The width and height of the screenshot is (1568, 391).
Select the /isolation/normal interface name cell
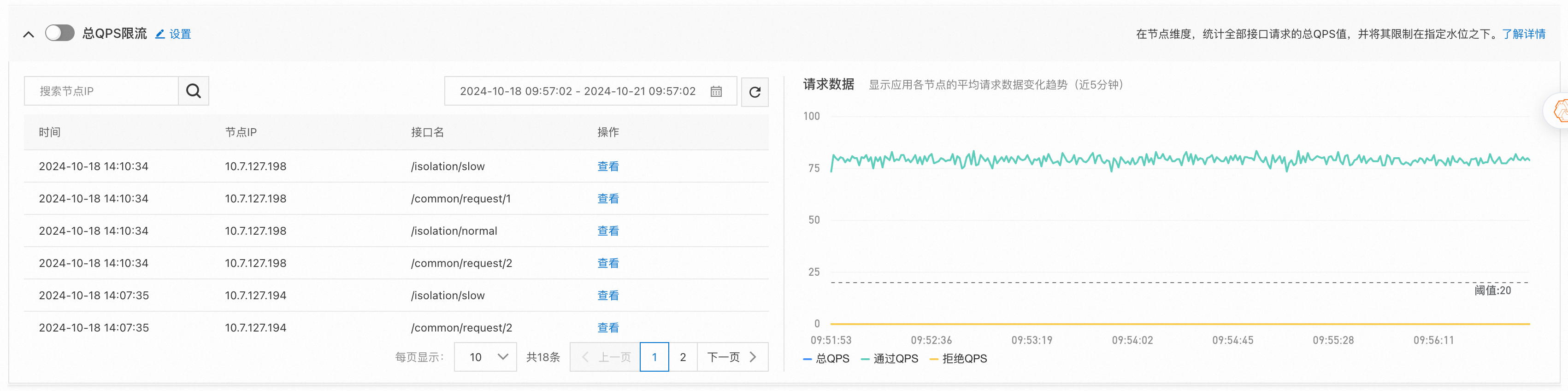(x=454, y=231)
